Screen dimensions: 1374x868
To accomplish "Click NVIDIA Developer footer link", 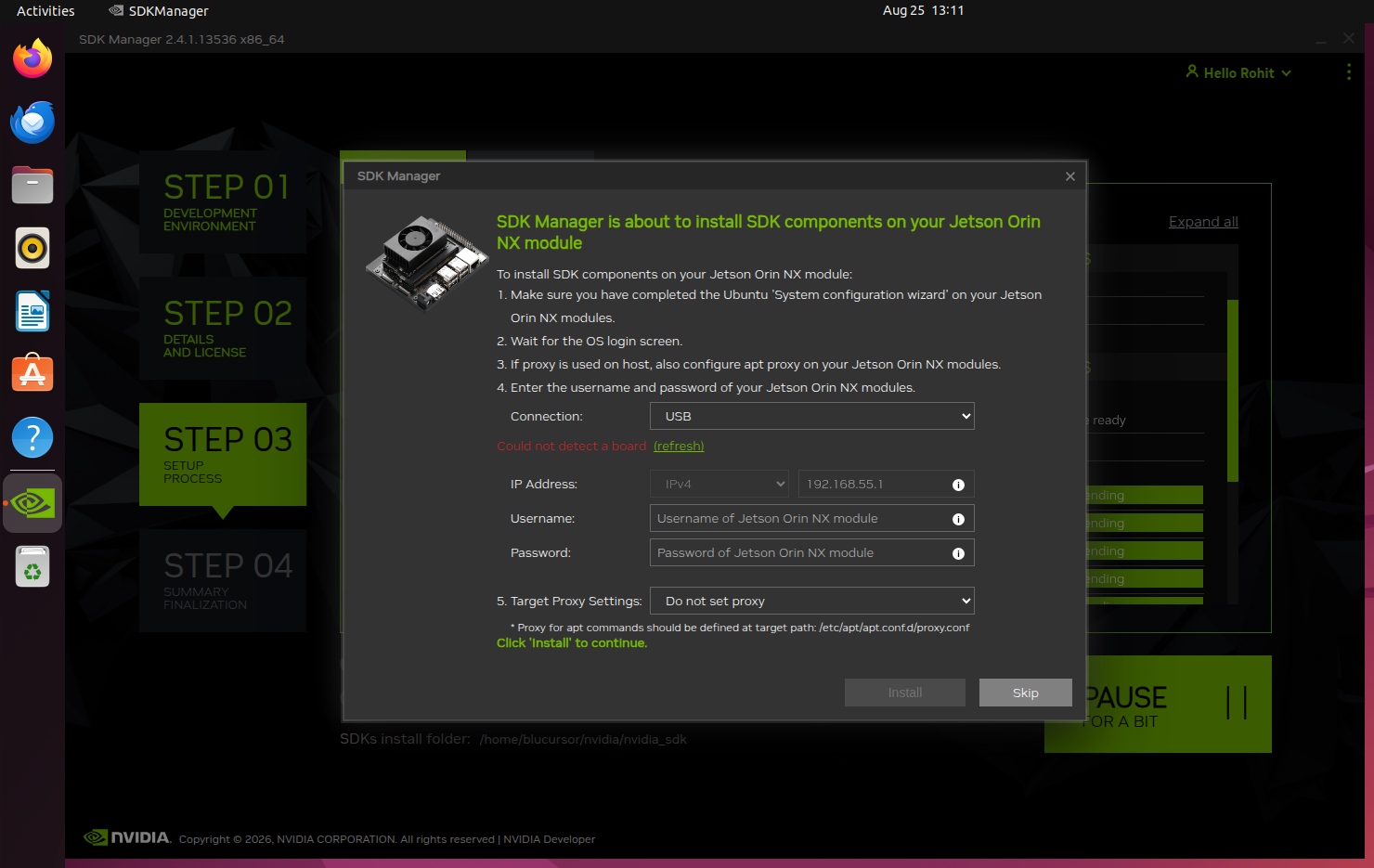I will tap(550, 839).
